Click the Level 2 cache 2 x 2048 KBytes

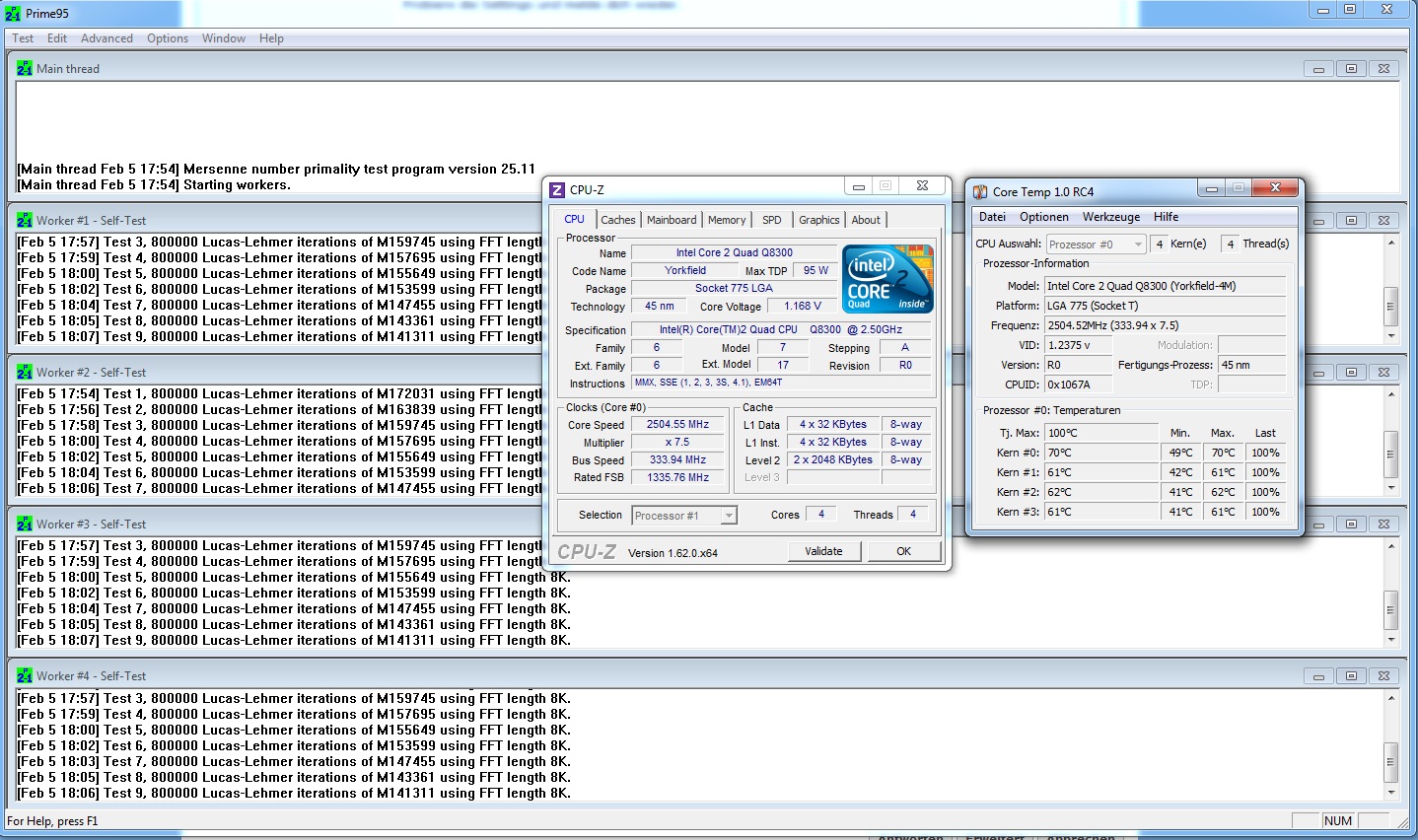(x=833, y=460)
